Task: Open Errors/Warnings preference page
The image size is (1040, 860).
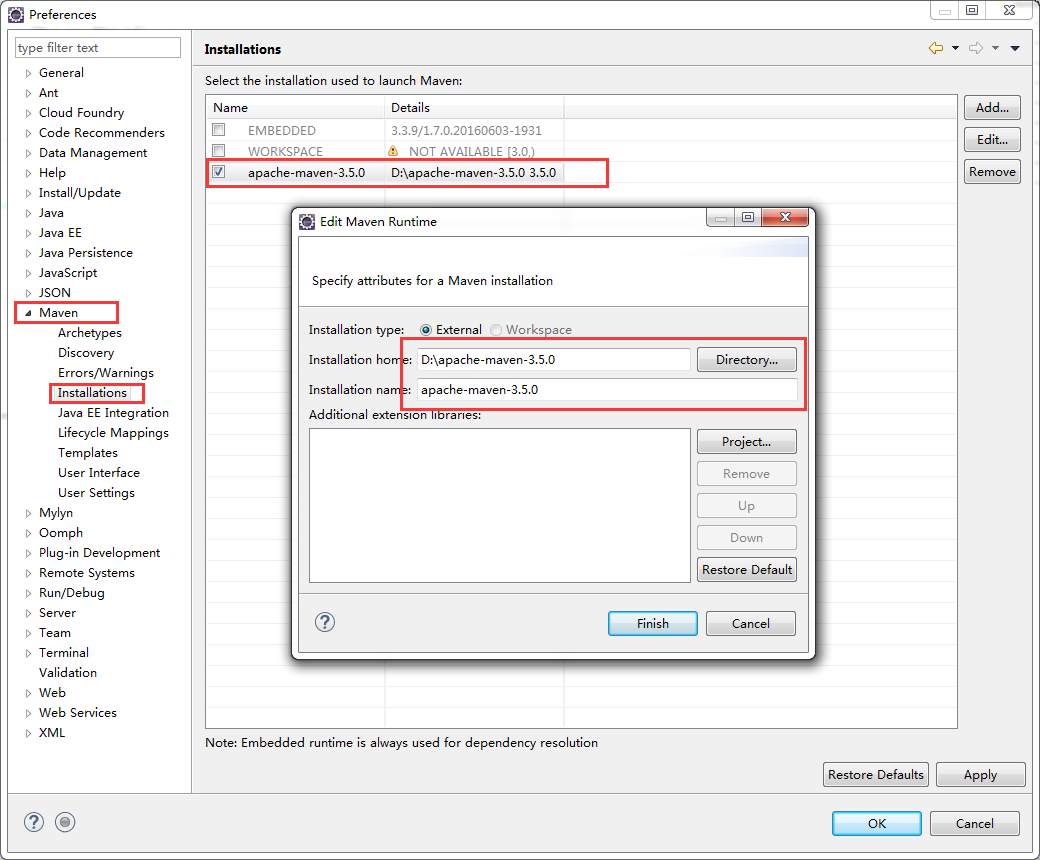Action: coord(105,373)
